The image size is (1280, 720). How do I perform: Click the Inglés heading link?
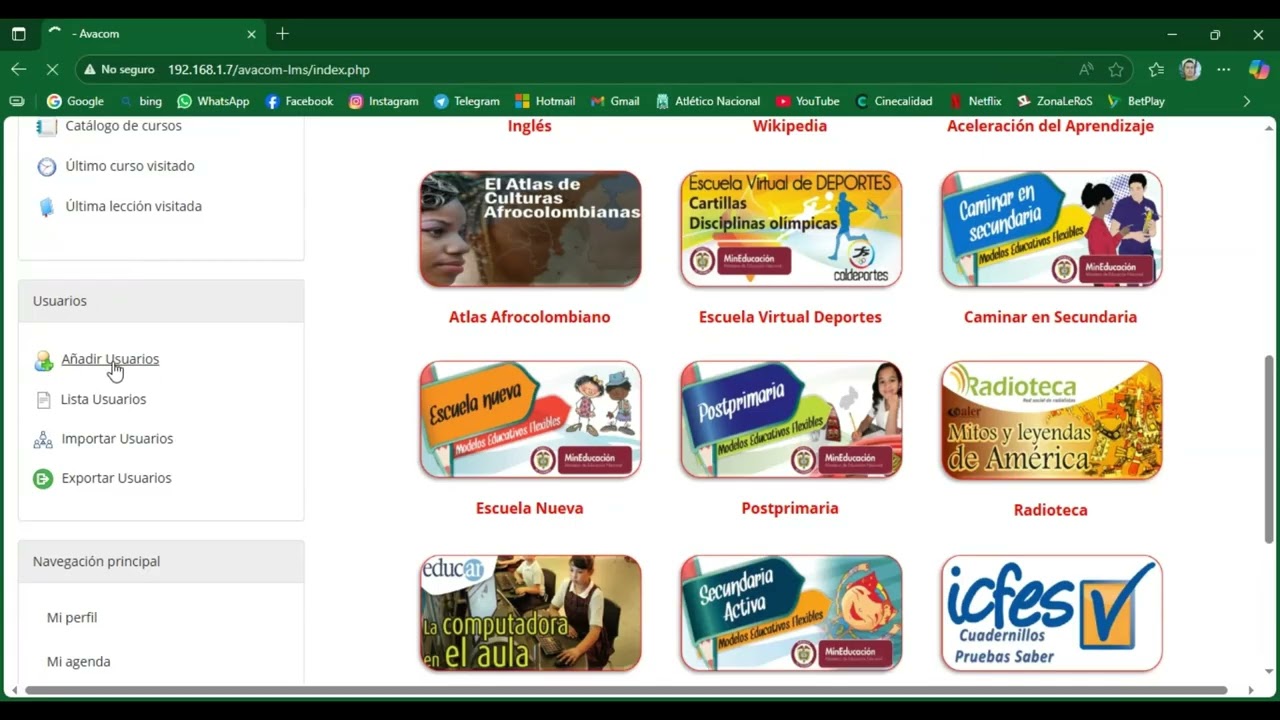(x=529, y=126)
